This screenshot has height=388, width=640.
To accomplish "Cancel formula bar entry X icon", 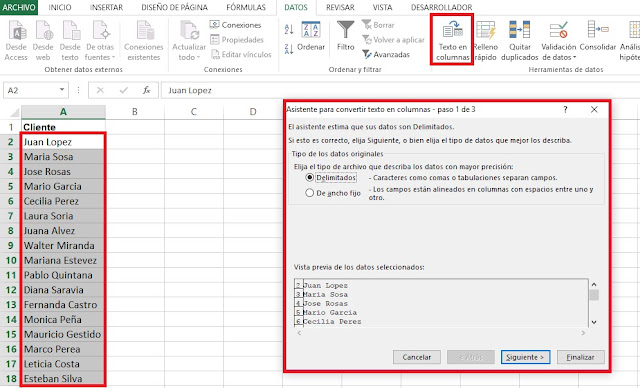I will coord(100,90).
